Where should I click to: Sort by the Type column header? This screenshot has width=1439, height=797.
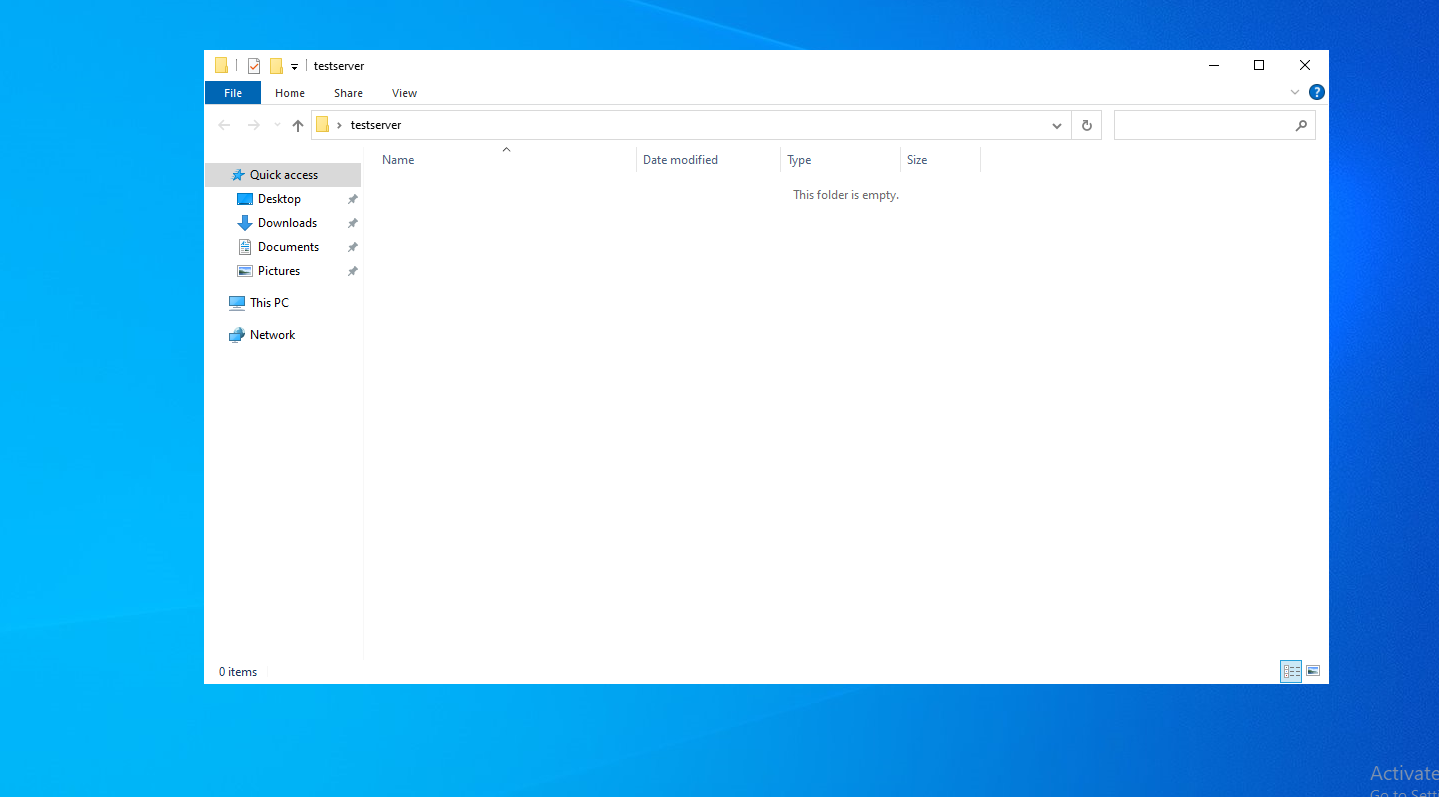pos(841,160)
